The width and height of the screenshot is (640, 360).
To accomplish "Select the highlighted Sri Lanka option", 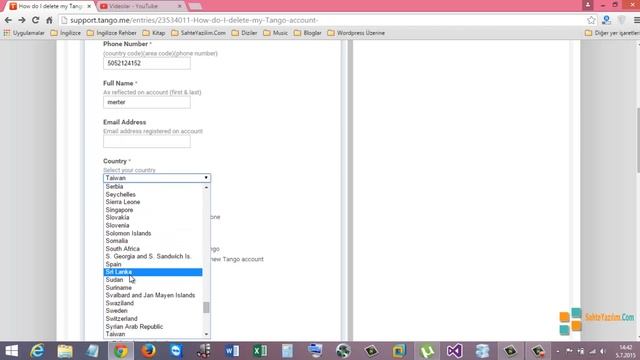I will [153, 272].
